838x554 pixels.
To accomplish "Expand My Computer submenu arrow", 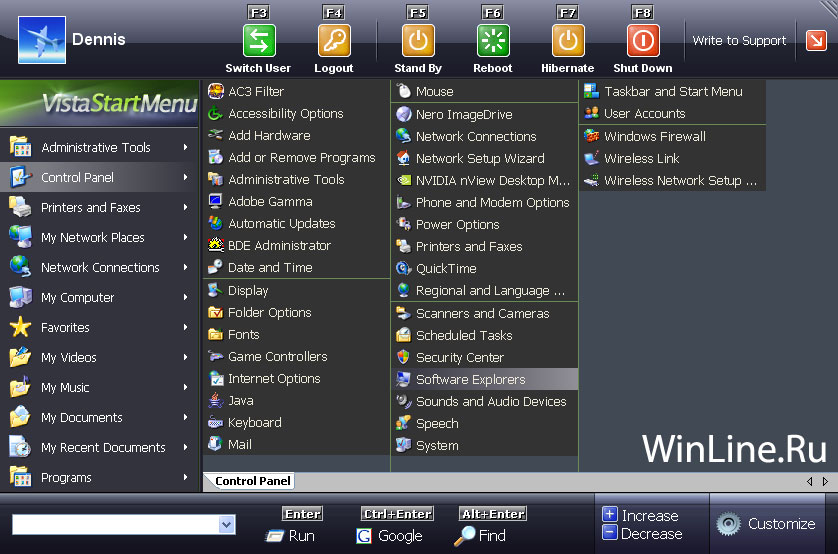I will [185, 297].
